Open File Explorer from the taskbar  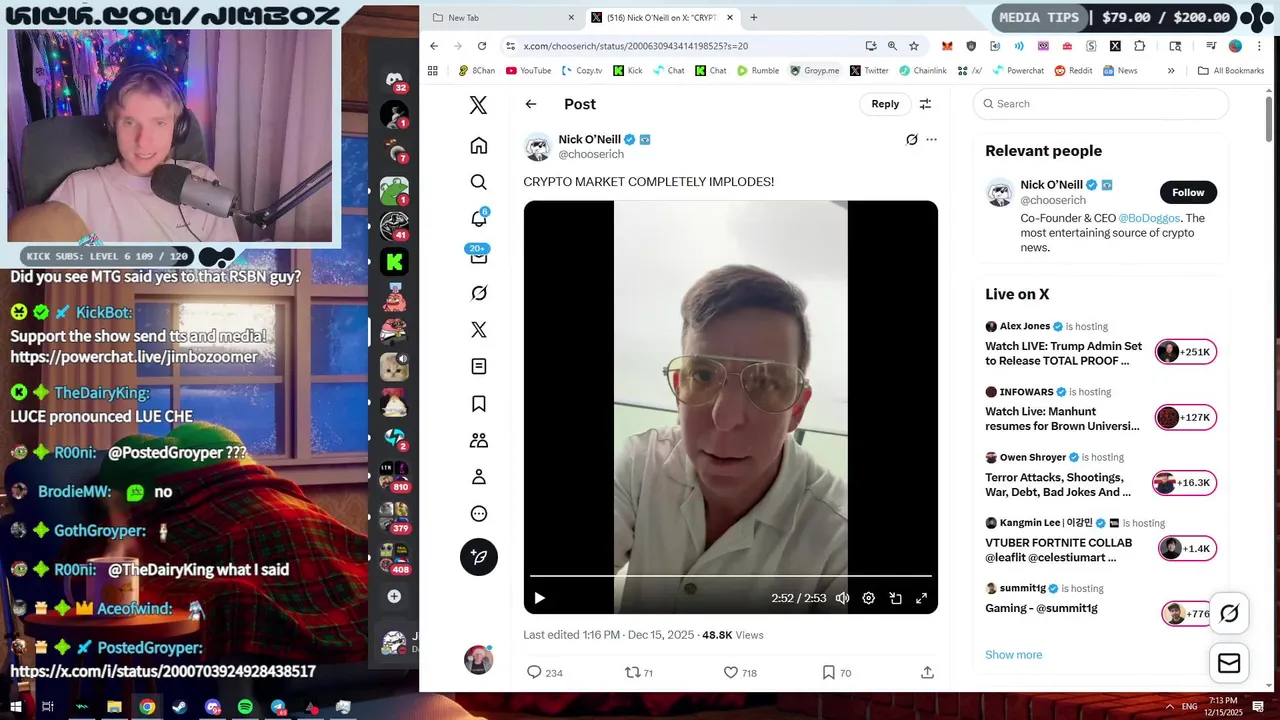click(114, 707)
